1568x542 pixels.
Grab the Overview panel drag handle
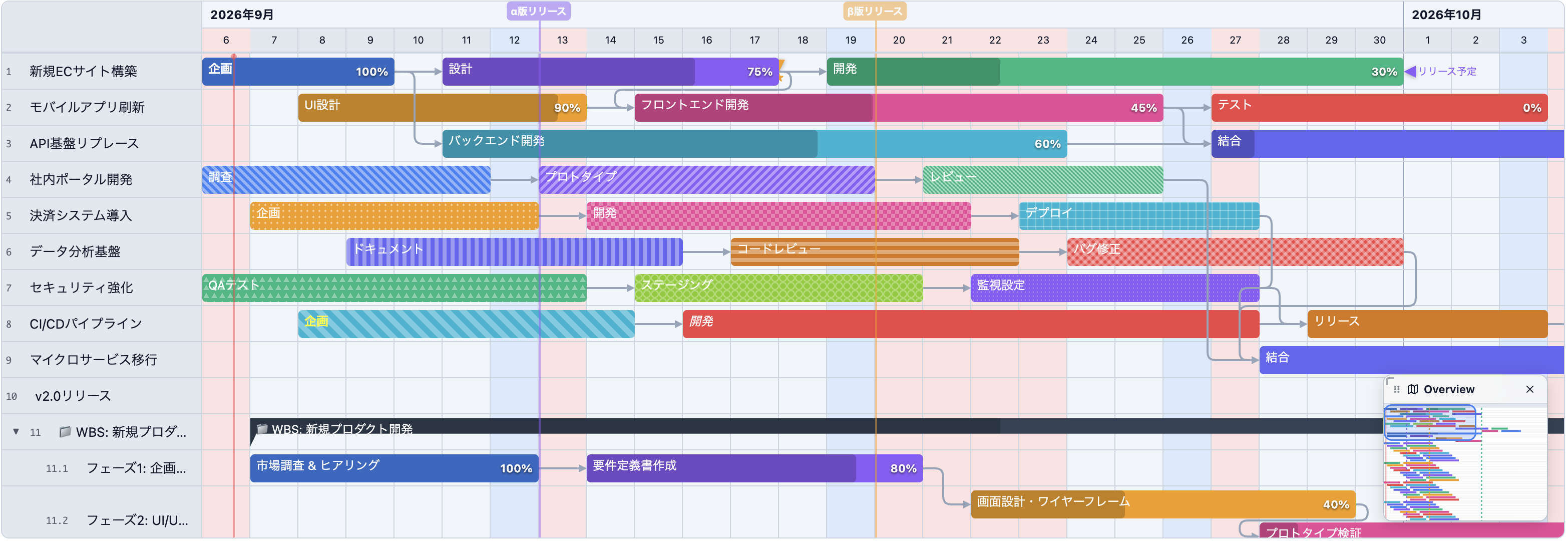[x=1397, y=390]
